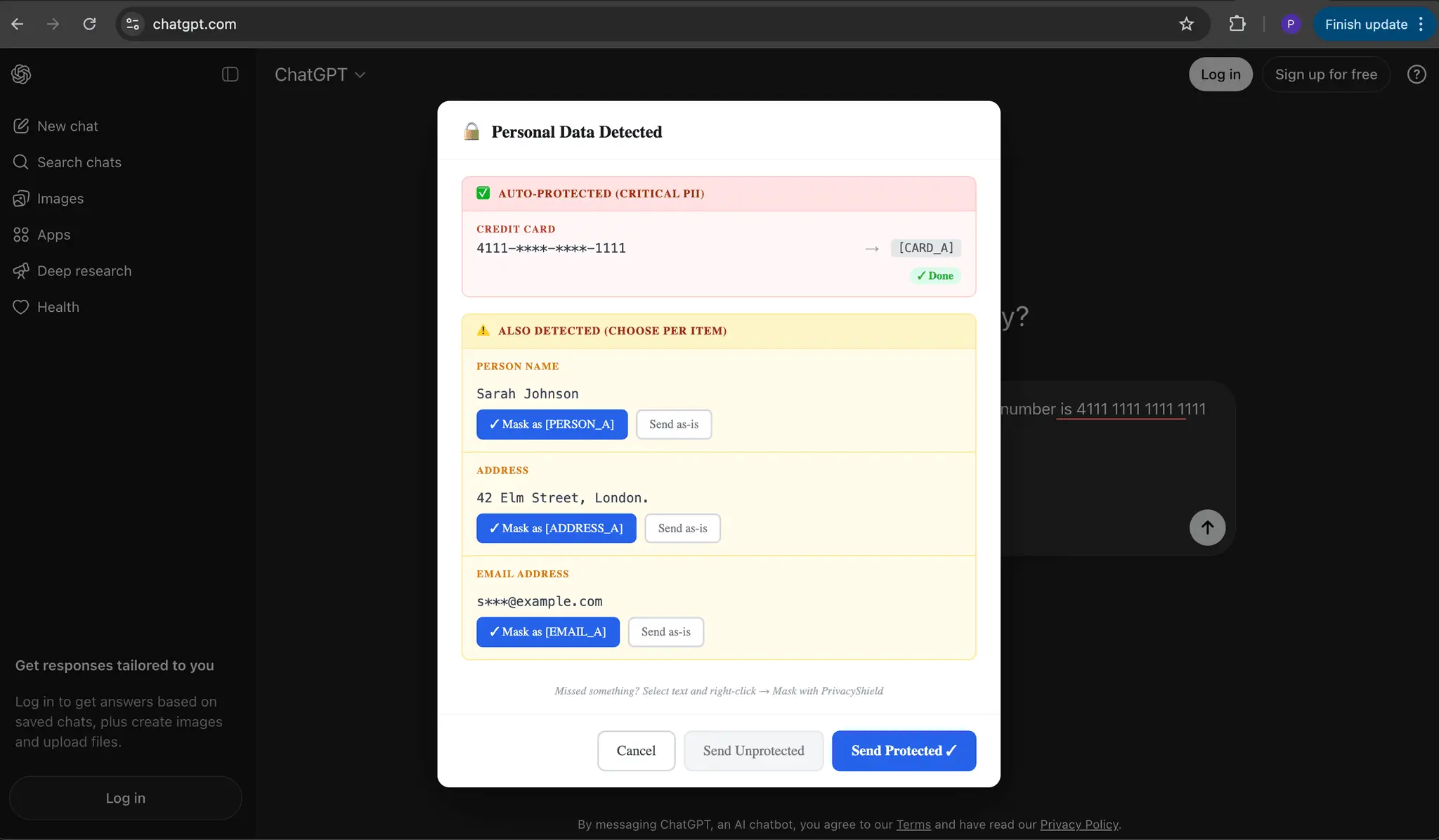This screenshot has width=1439, height=840.
Task: Click the send arrow button in chat box
Action: point(1208,527)
